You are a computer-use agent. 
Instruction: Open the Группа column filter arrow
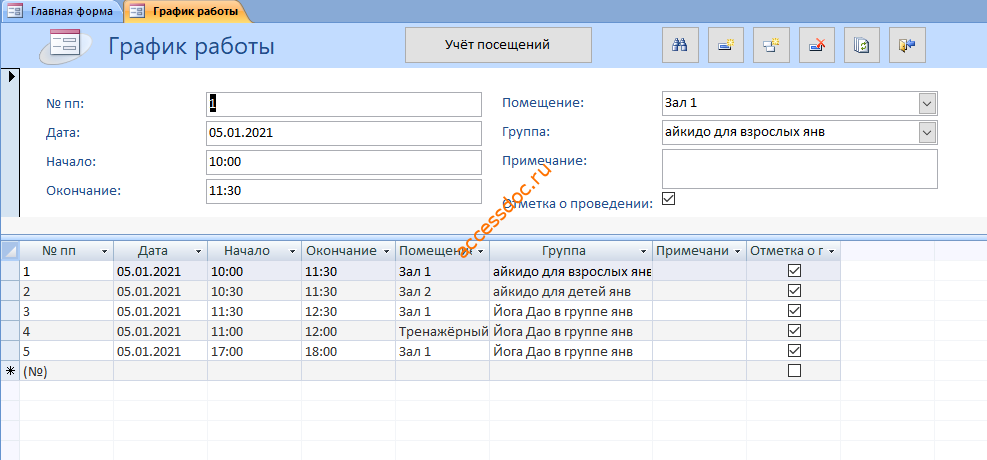click(643, 251)
